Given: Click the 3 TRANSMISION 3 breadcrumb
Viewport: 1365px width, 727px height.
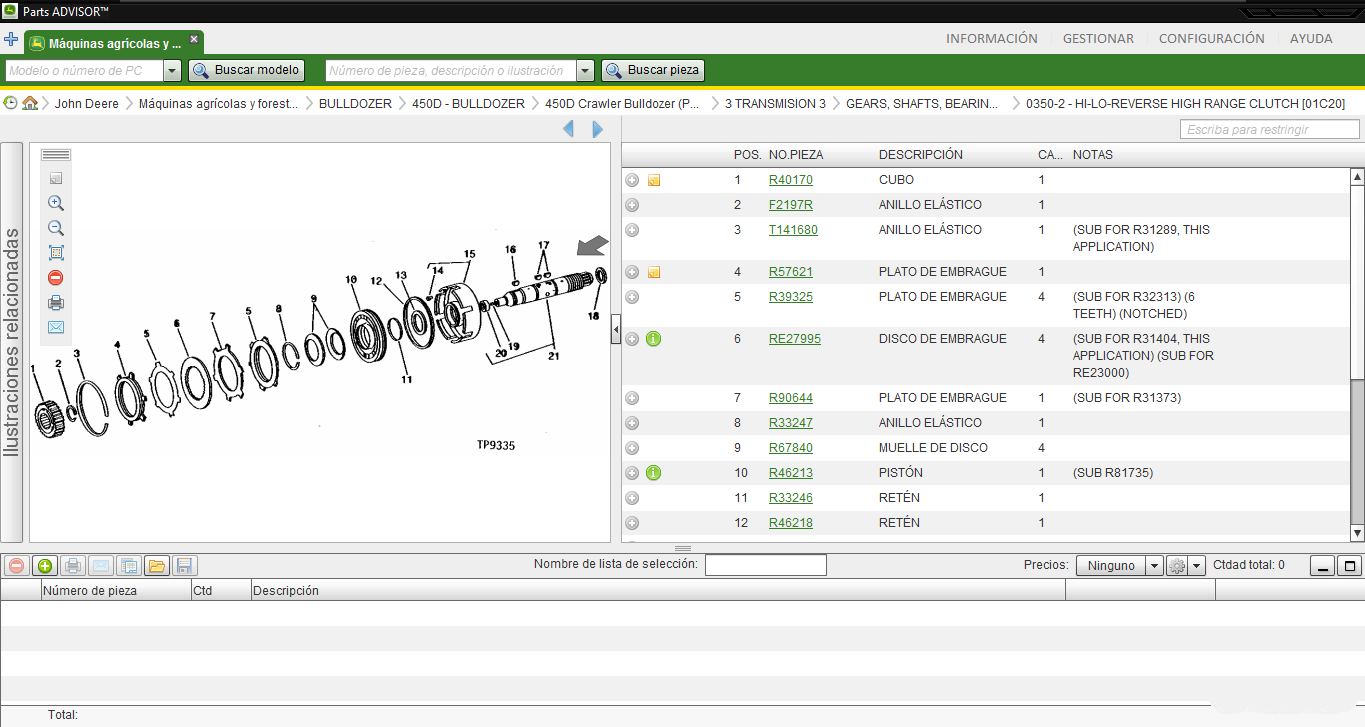Looking at the screenshot, I should pos(775,104).
